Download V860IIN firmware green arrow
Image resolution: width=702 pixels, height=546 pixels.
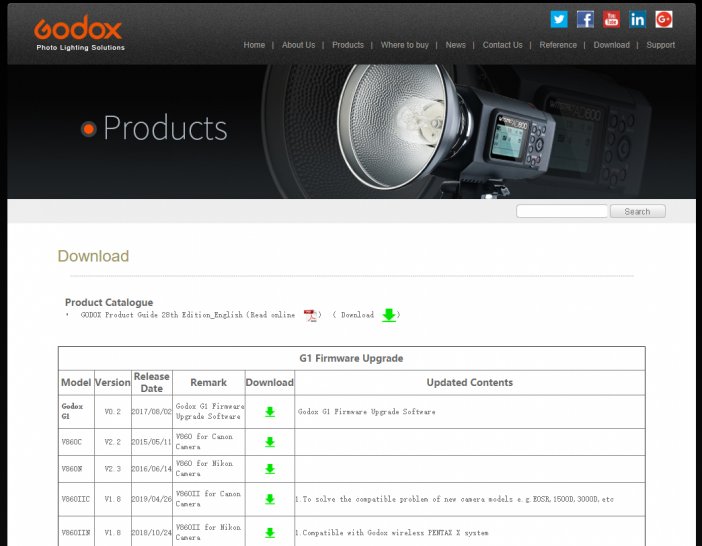(270, 533)
